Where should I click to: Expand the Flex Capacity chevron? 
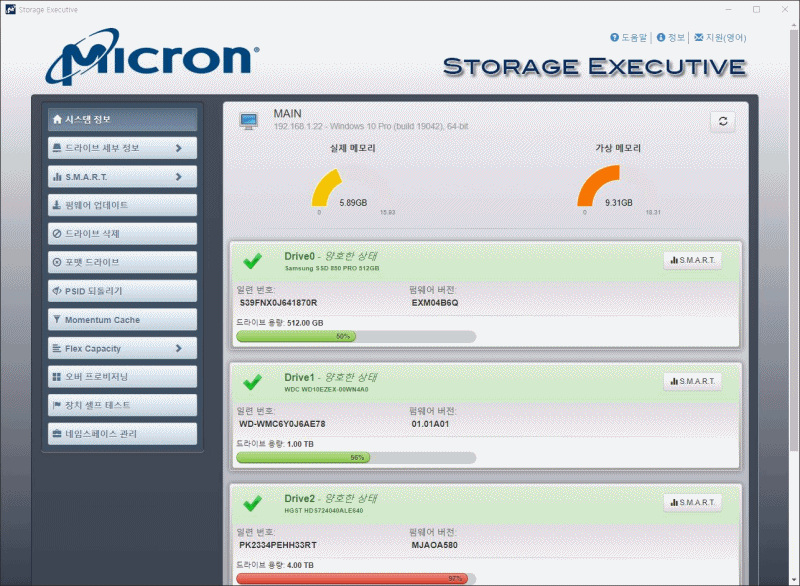pyautogui.click(x=179, y=348)
